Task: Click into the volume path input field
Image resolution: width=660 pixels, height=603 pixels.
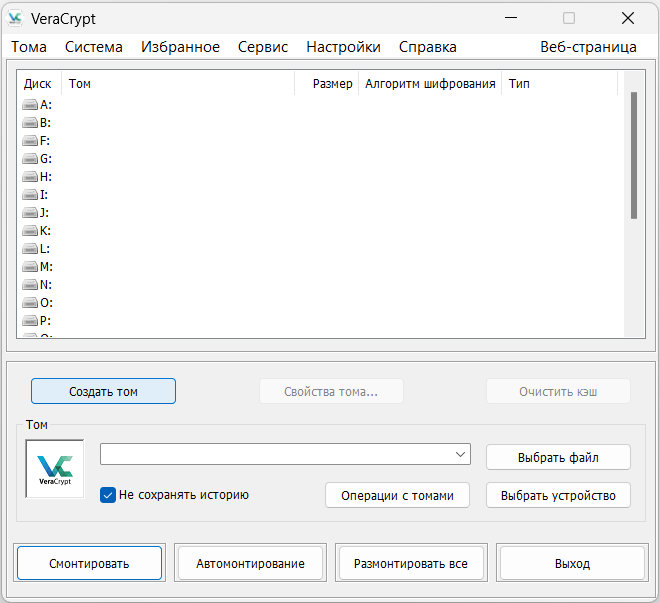Action: [285, 454]
